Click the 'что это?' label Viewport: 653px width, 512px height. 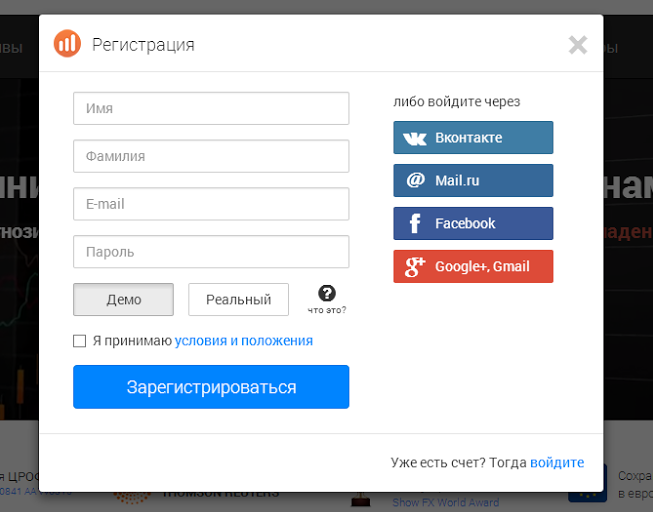click(327, 310)
